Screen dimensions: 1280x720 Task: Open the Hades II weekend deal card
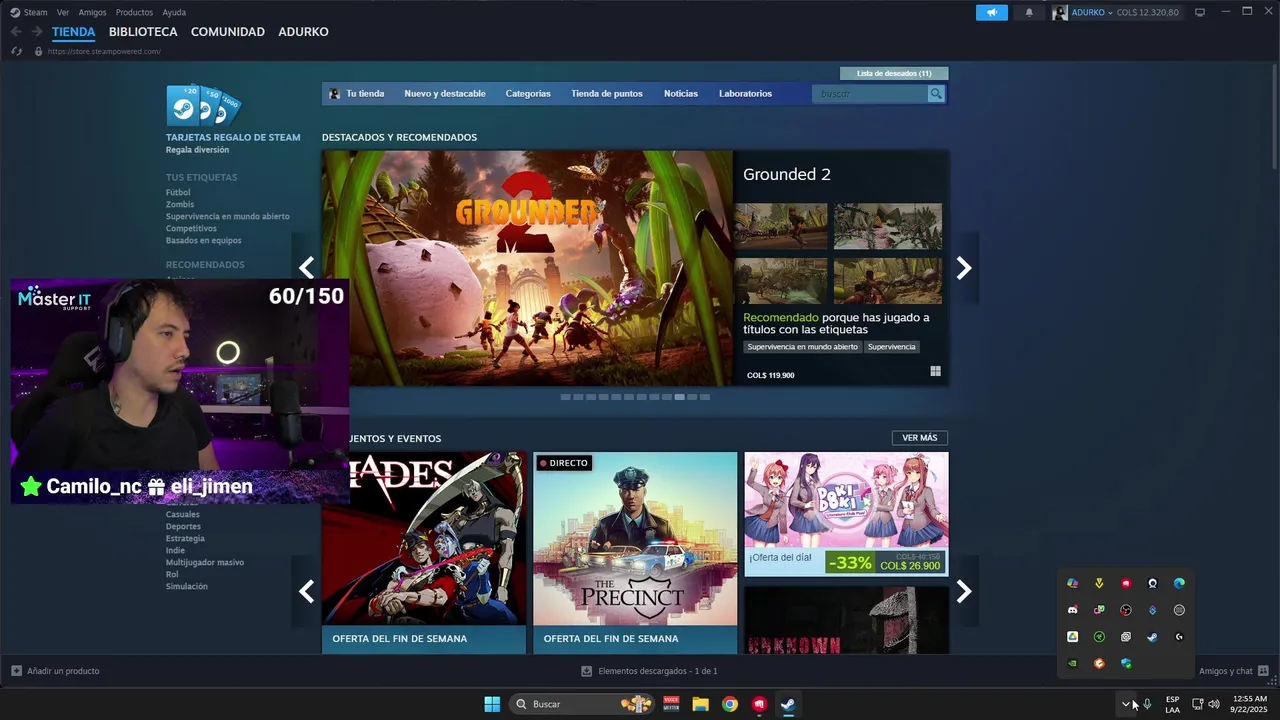click(x=424, y=553)
